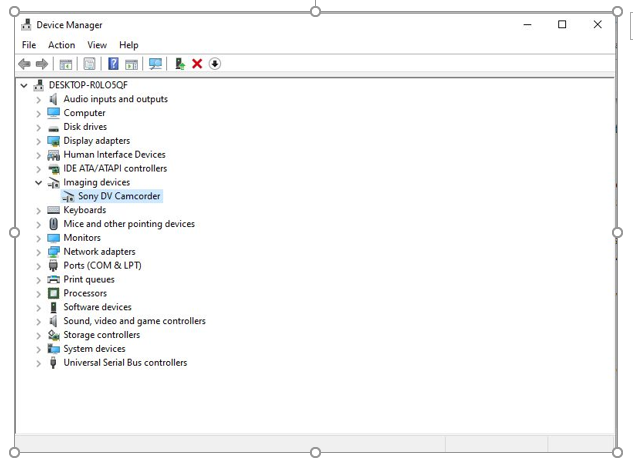Toggle the action pane toolbar icon

(132, 64)
